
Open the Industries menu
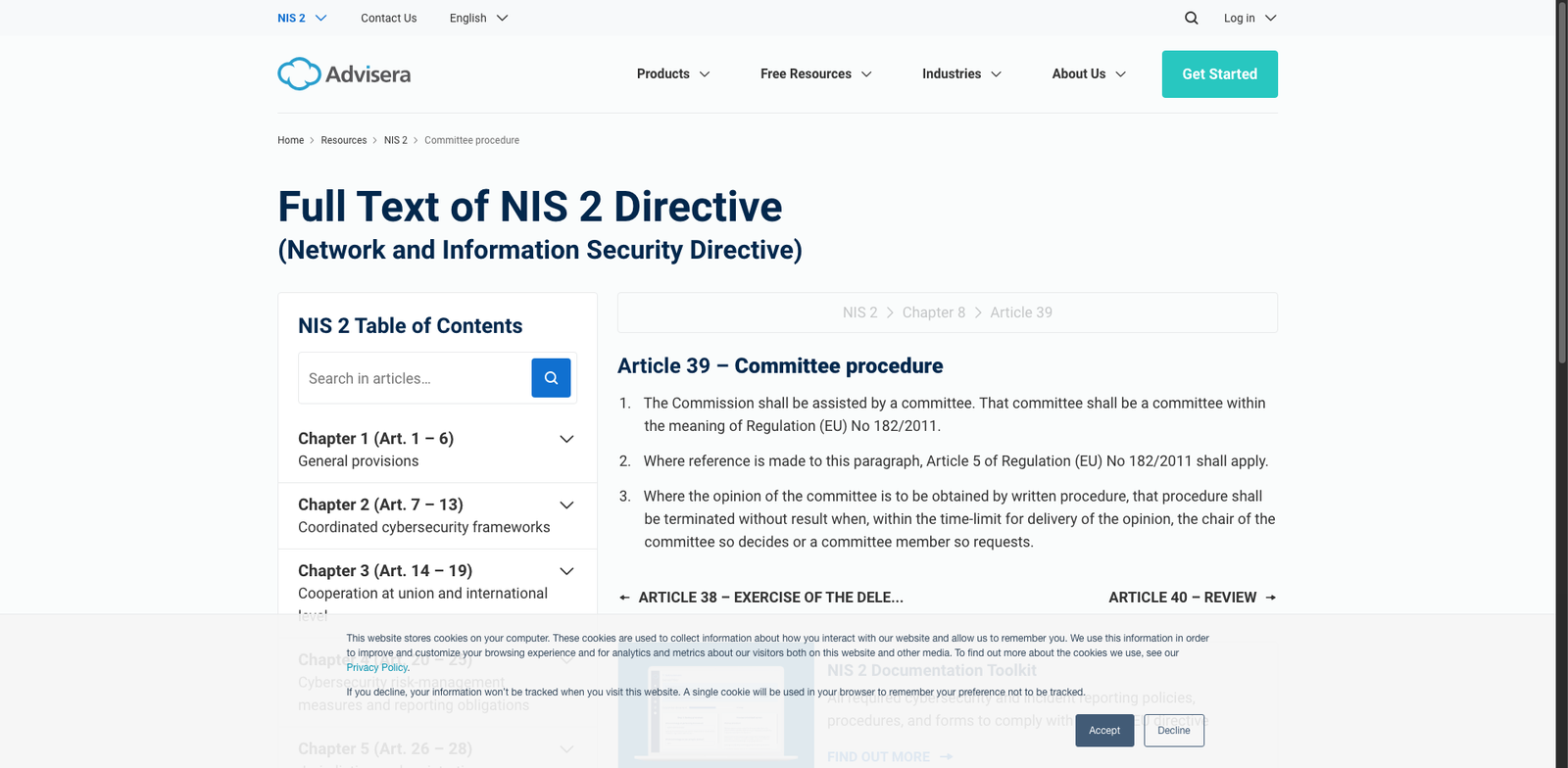click(x=961, y=74)
